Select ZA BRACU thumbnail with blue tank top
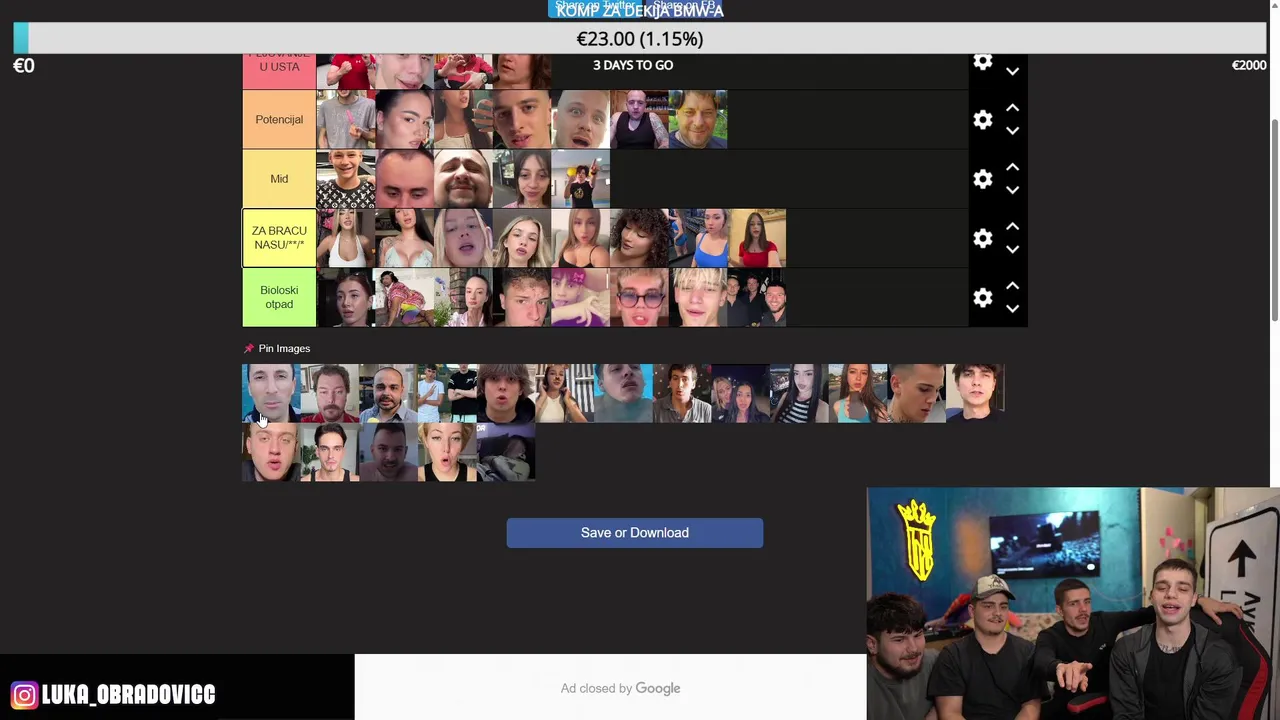This screenshot has height=720, width=1280. pyautogui.click(x=697, y=238)
